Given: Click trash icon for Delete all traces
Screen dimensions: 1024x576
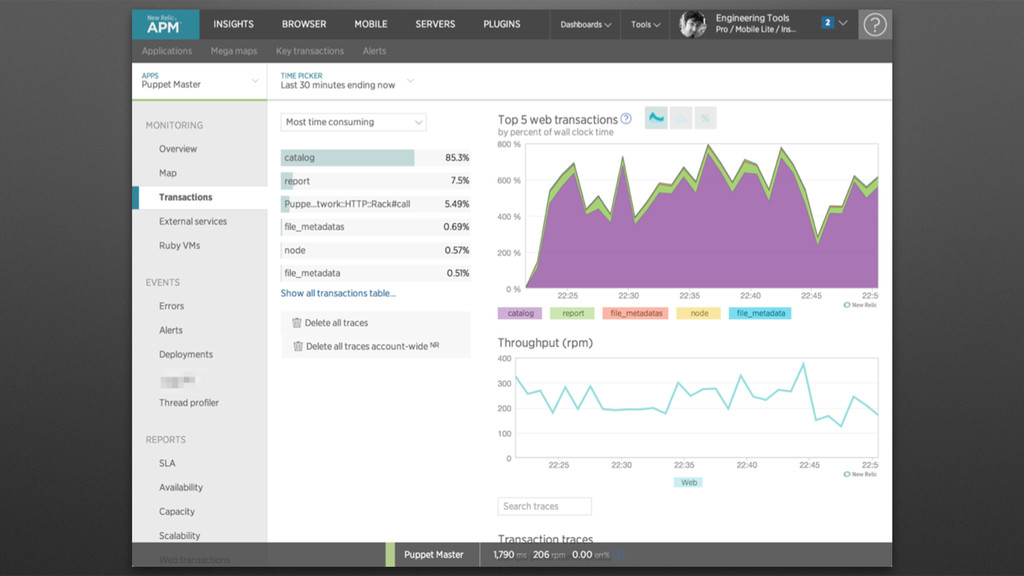Looking at the screenshot, I should pyautogui.click(x=296, y=323).
